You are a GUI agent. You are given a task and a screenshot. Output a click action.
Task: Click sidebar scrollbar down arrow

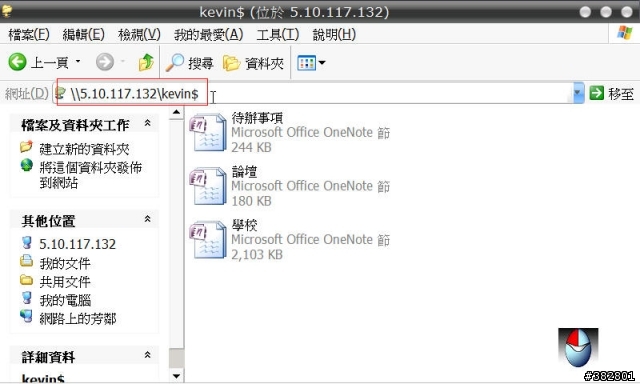tap(176, 376)
